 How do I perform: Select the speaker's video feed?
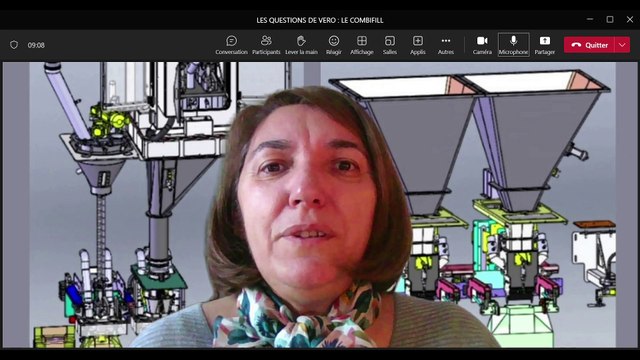(x=320, y=204)
